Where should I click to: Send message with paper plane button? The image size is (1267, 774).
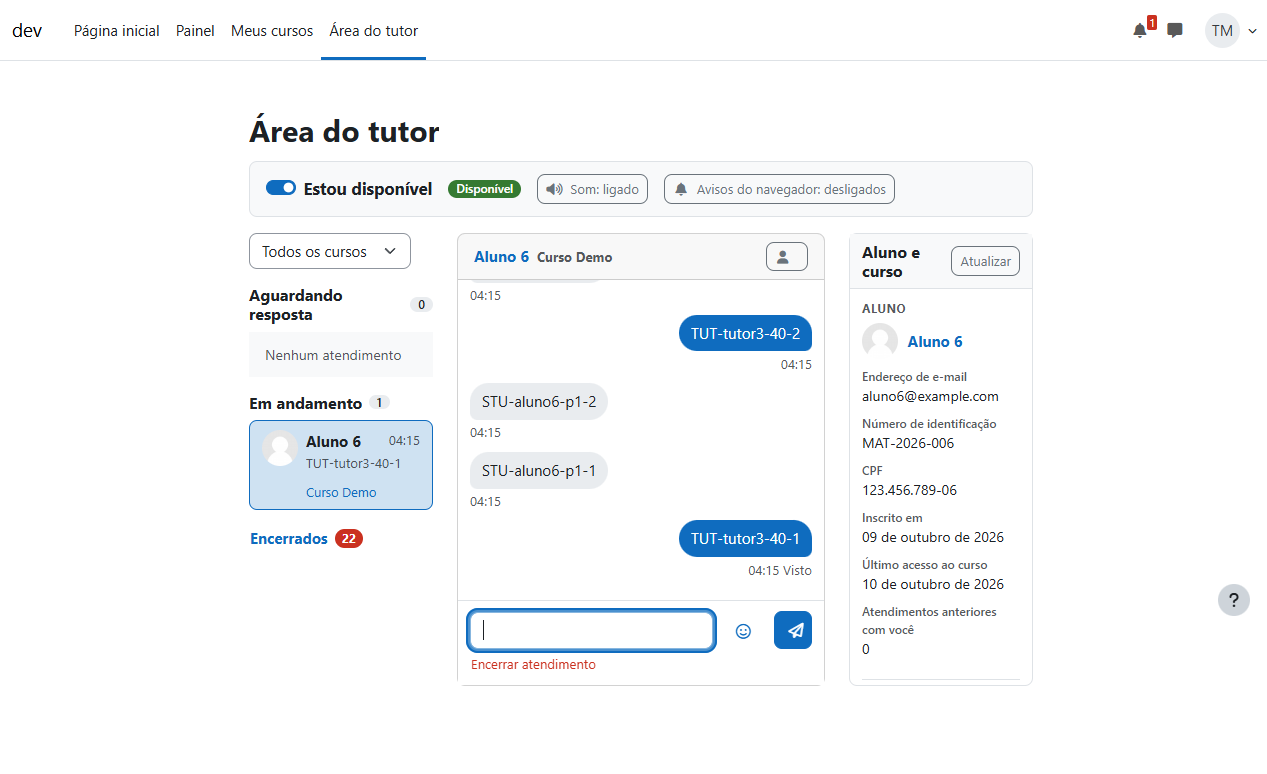(x=793, y=630)
